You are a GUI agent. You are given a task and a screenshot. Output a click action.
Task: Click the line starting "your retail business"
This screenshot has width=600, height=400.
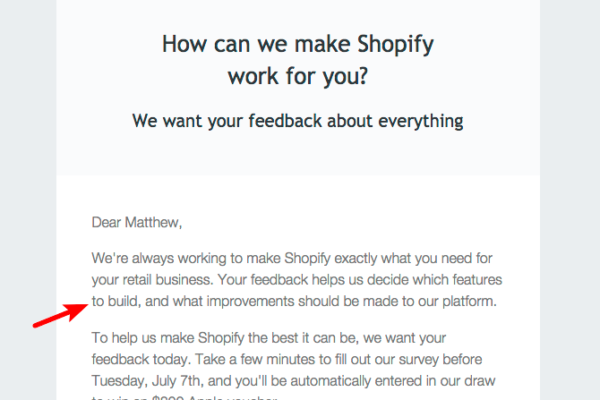(x=297, y=280)
